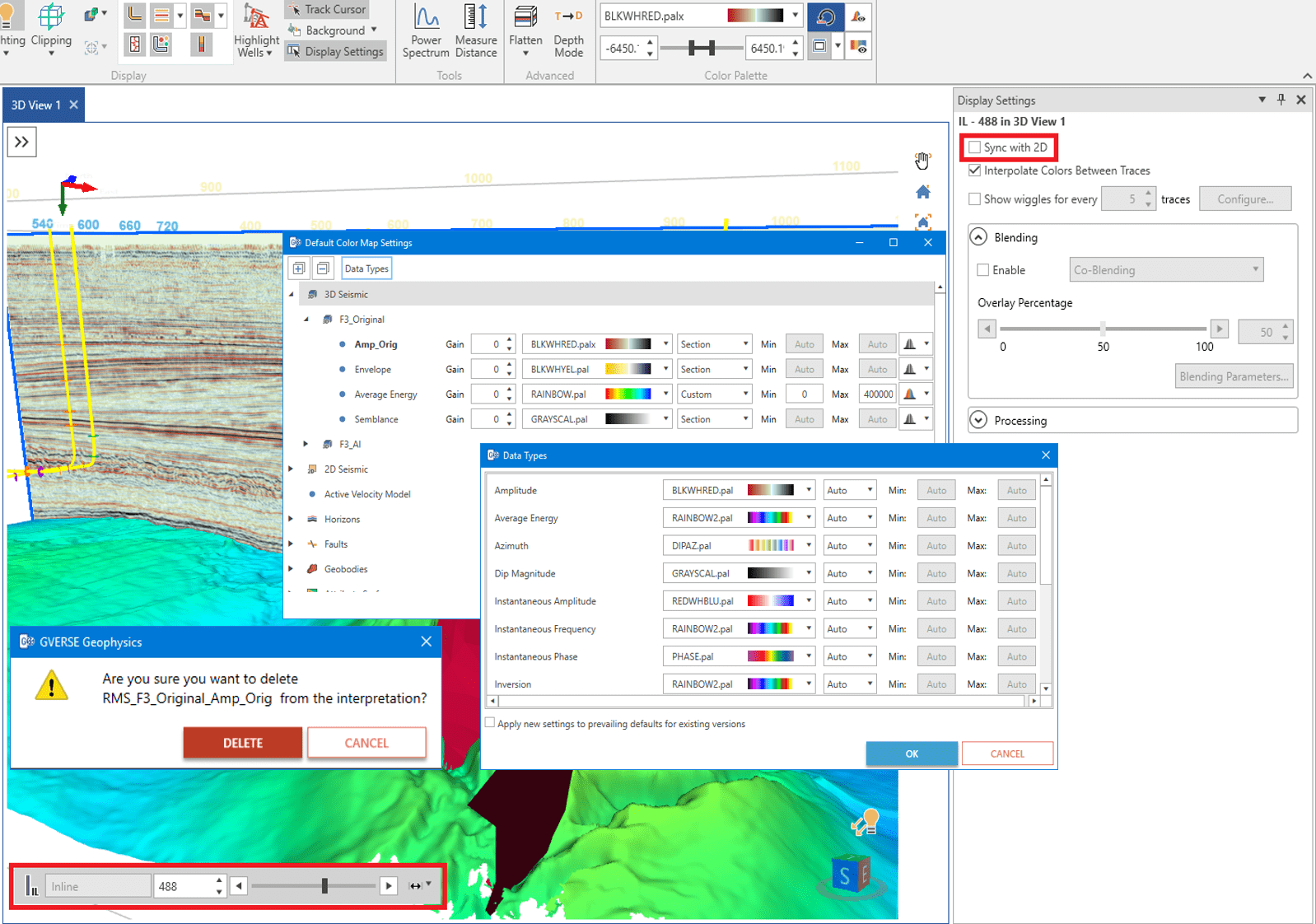Click the histogram icon in the Average Energy row
The height and width of the screenshot is (924, 1316).
pos(910,394)
